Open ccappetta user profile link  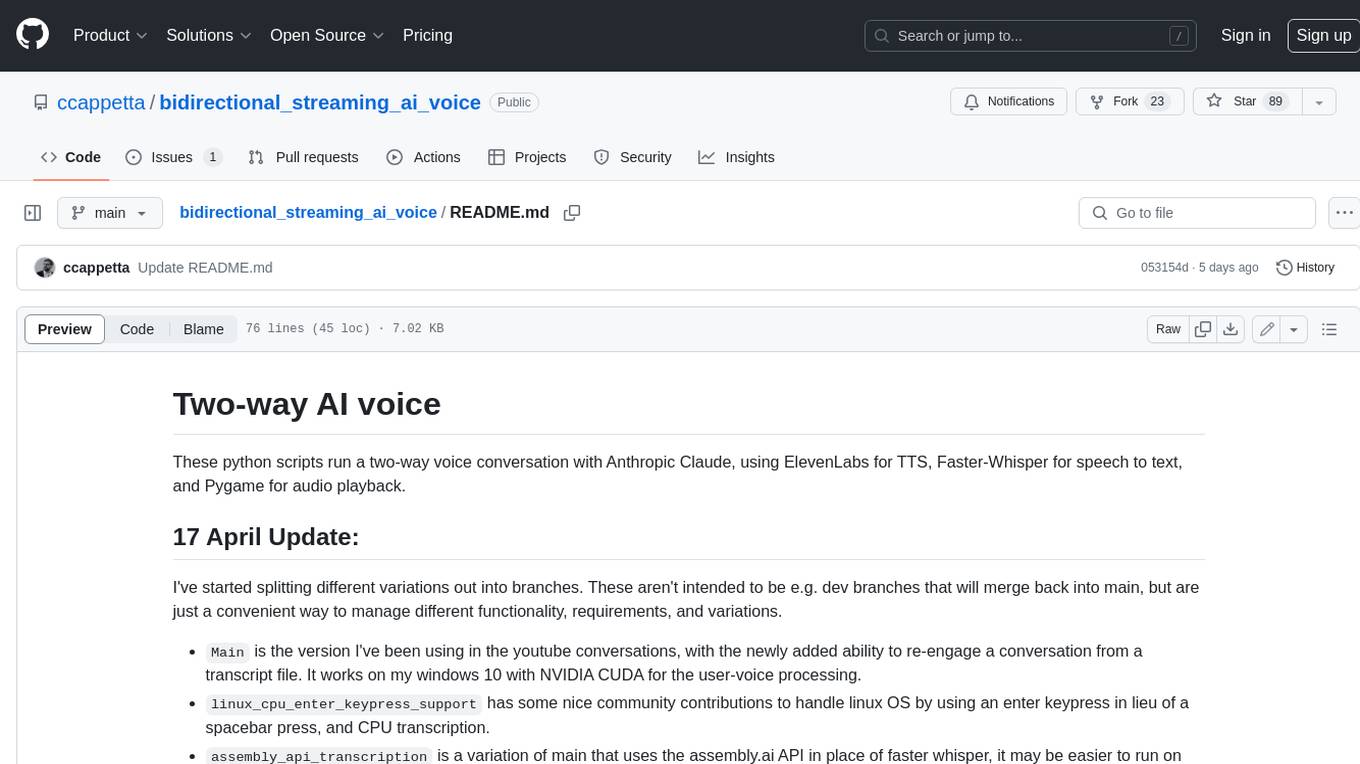tap(101, 102)
